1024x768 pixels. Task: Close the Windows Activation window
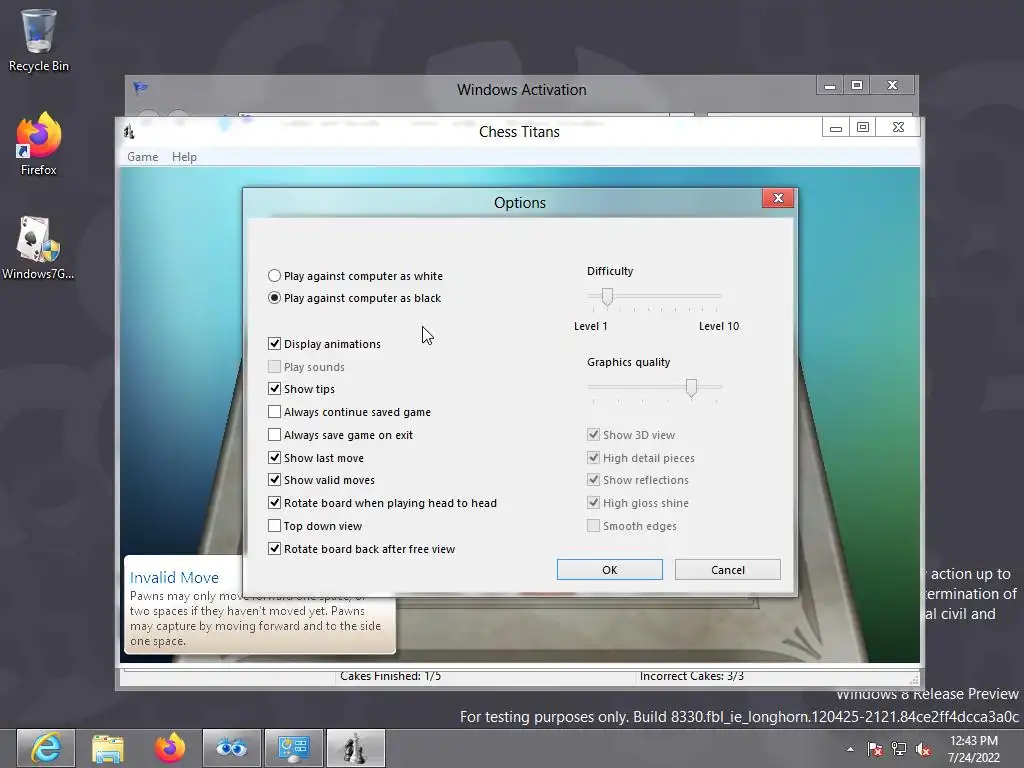pyautogui.click(x=892, y=86)
